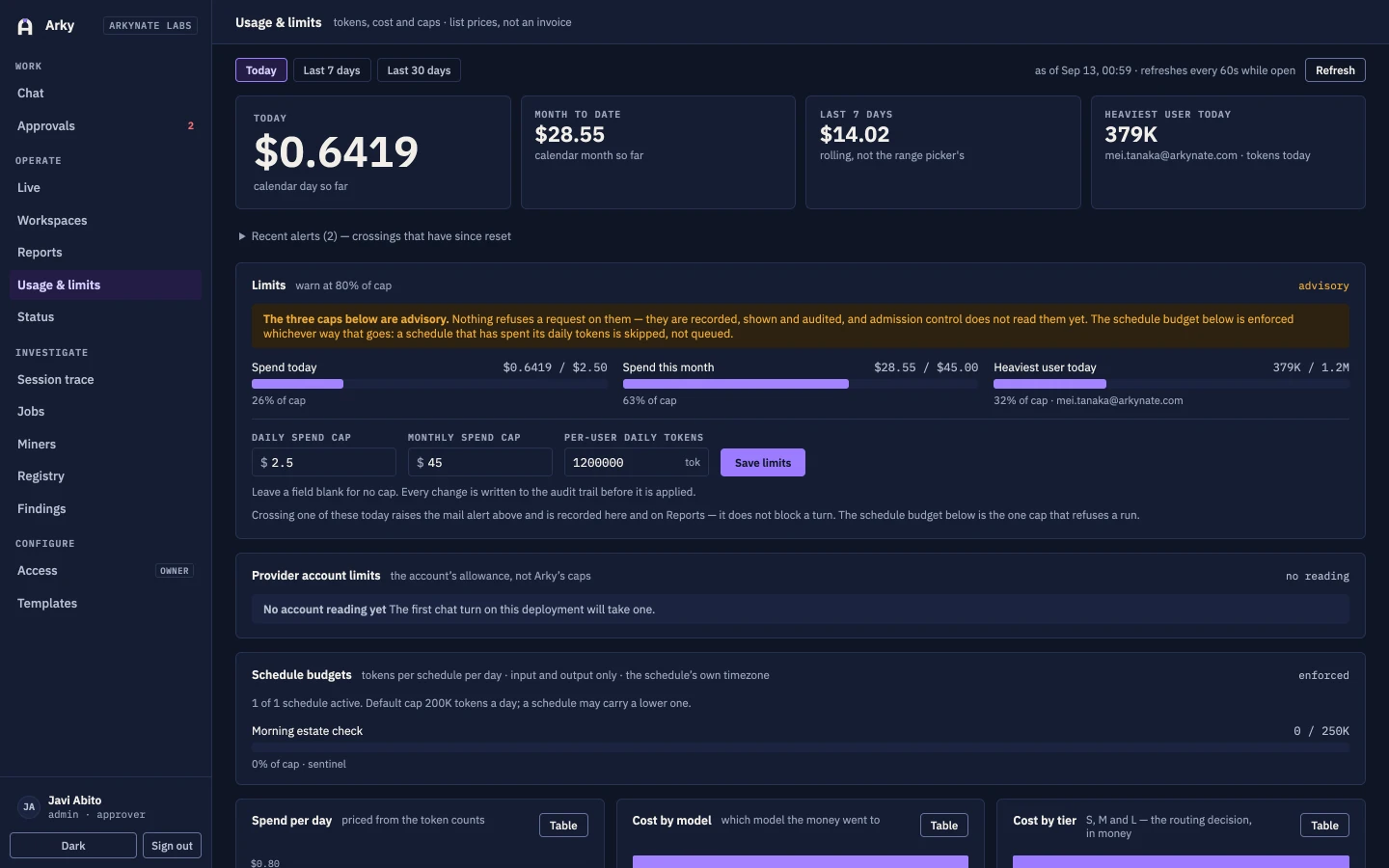Click the Arky logo icon
1389x868 pixels.
(25, 26)
